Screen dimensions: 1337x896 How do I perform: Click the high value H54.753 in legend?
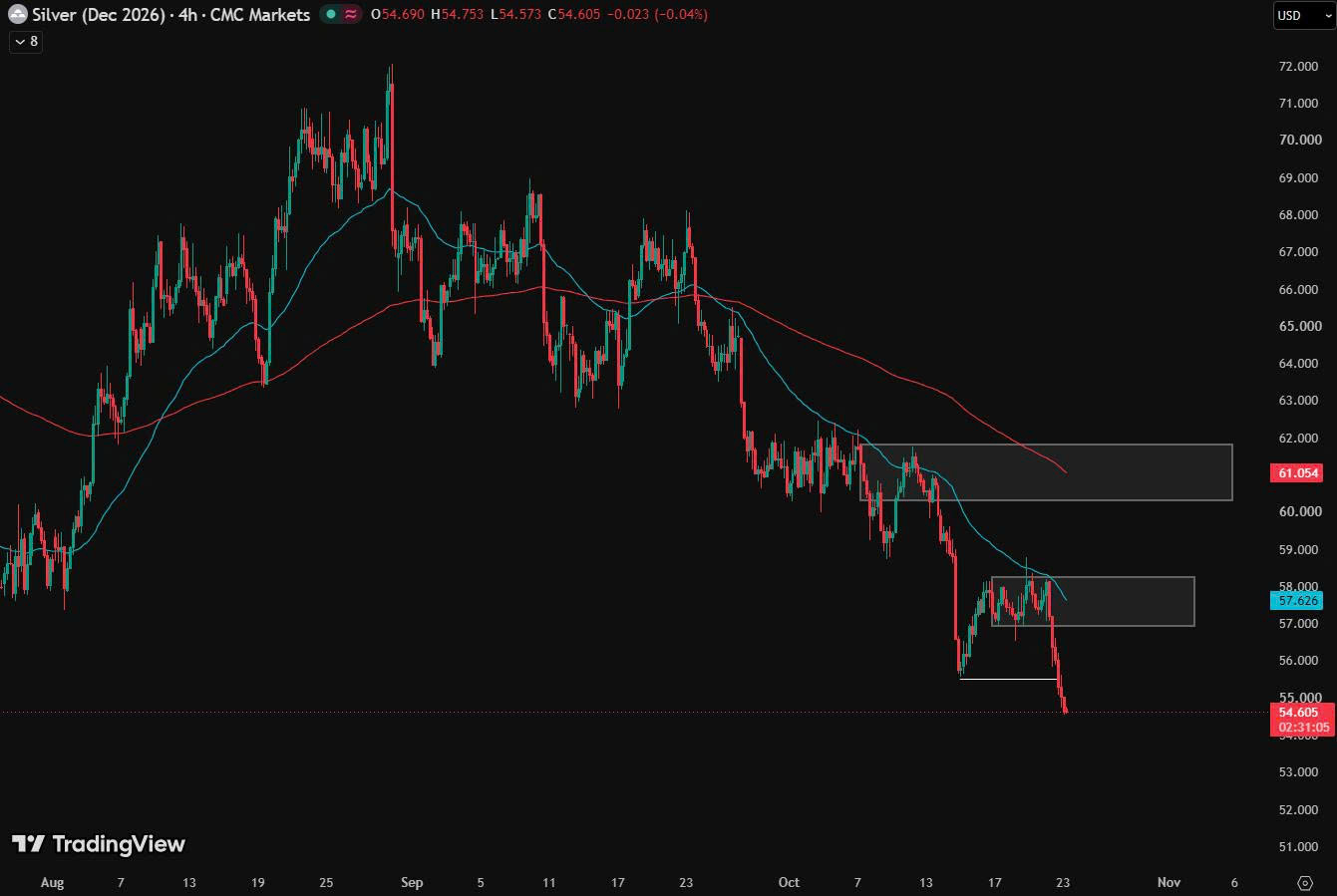pyautogui.click(x=457, y=14)
